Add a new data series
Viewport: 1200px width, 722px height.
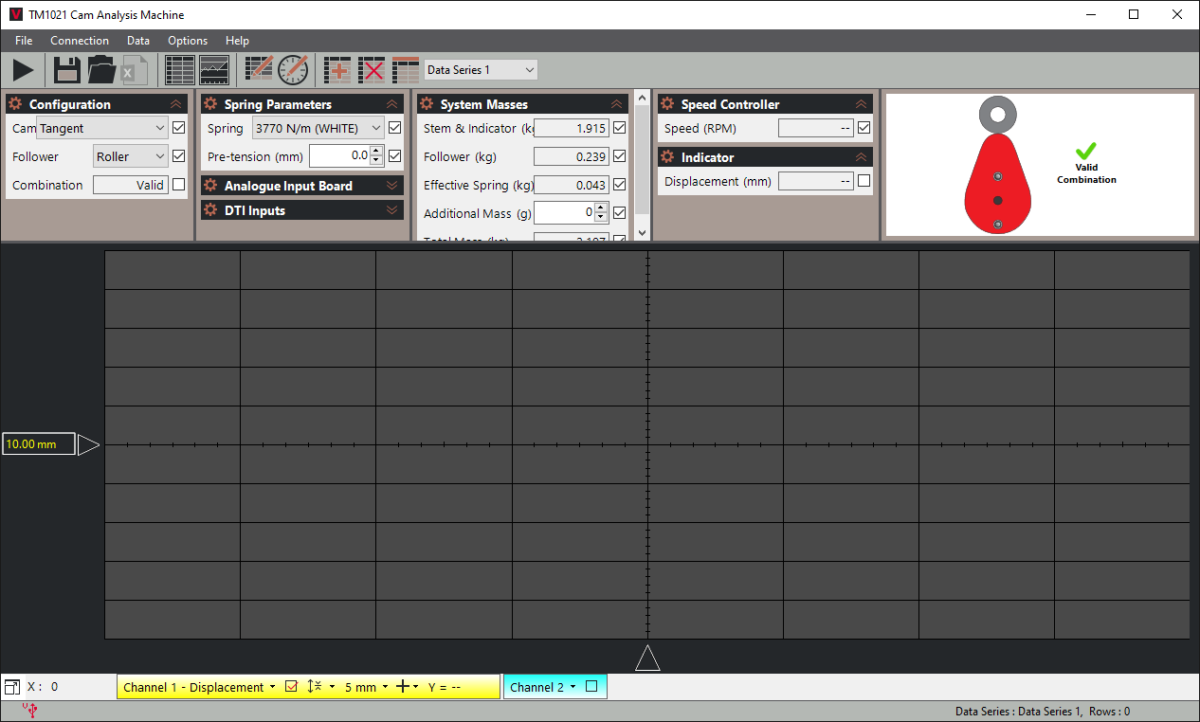[x=337, y=70]
